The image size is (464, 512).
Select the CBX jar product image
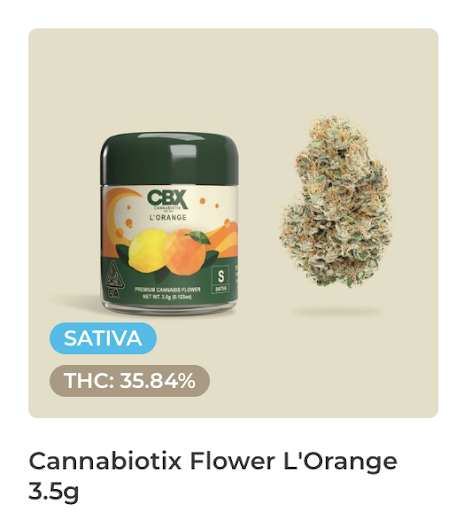170,223
